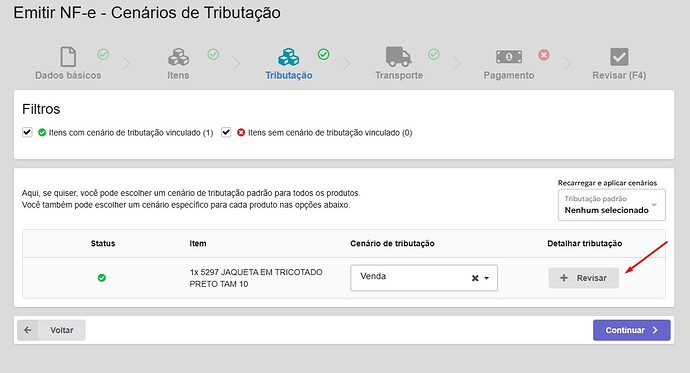Open the Venda cenário de tributação combo box
This screenshot has width=690, height=373.
click(x=424, y=278)
